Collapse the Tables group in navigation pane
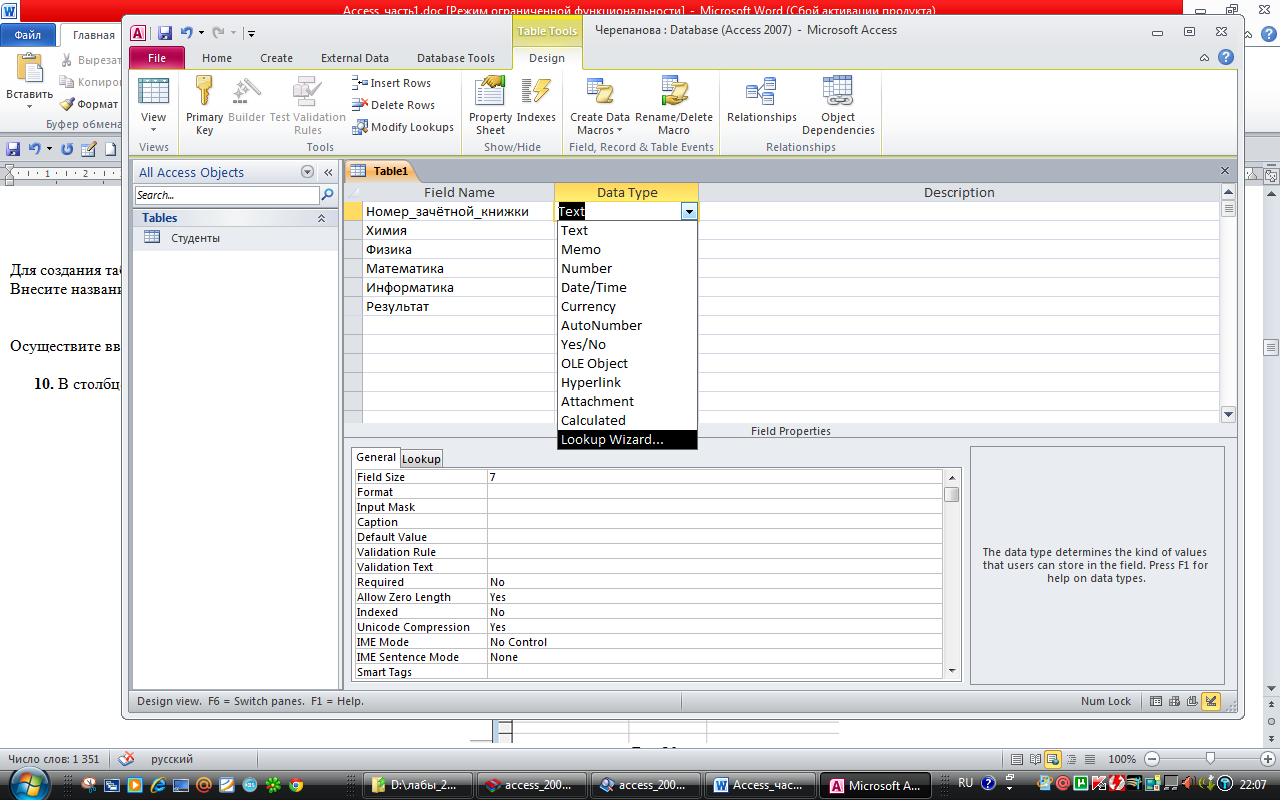1280x800 pixels. pyautogui.click(x=321, y=218)
